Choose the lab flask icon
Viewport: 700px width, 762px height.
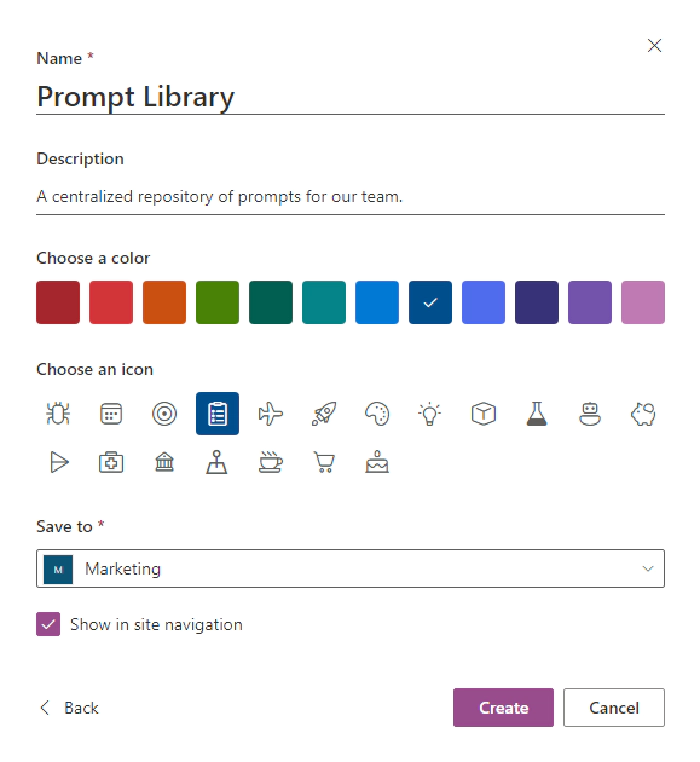tap(537, 414)
